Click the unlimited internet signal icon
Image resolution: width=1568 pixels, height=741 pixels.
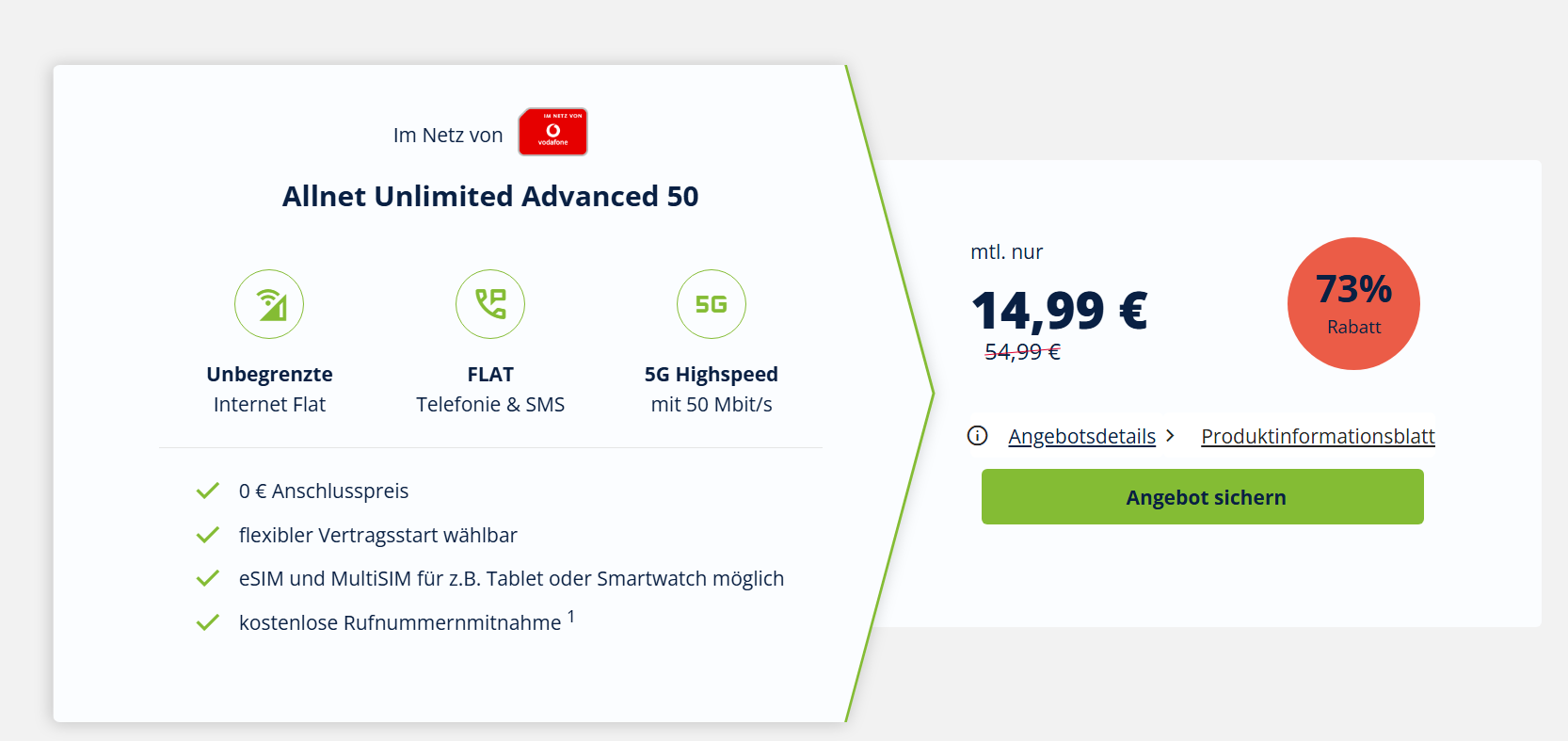tap(269, 304)
